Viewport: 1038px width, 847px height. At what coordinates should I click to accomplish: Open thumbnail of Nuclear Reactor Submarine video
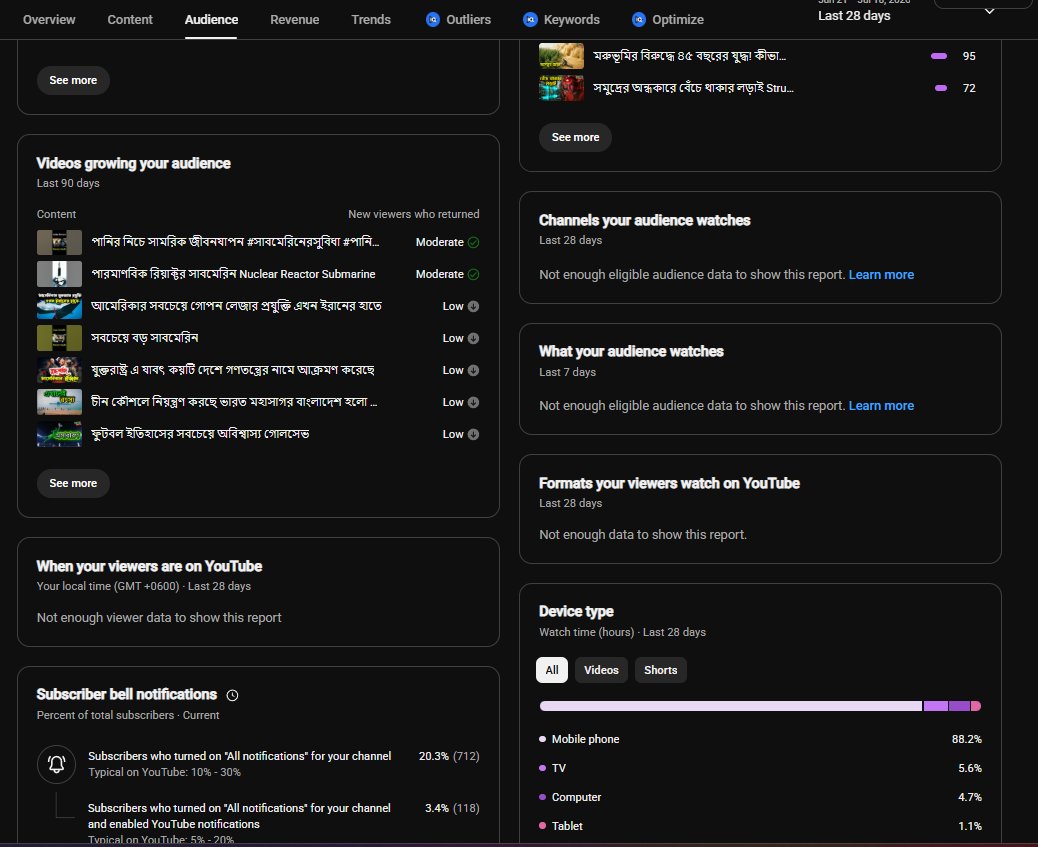coord(60,274)
